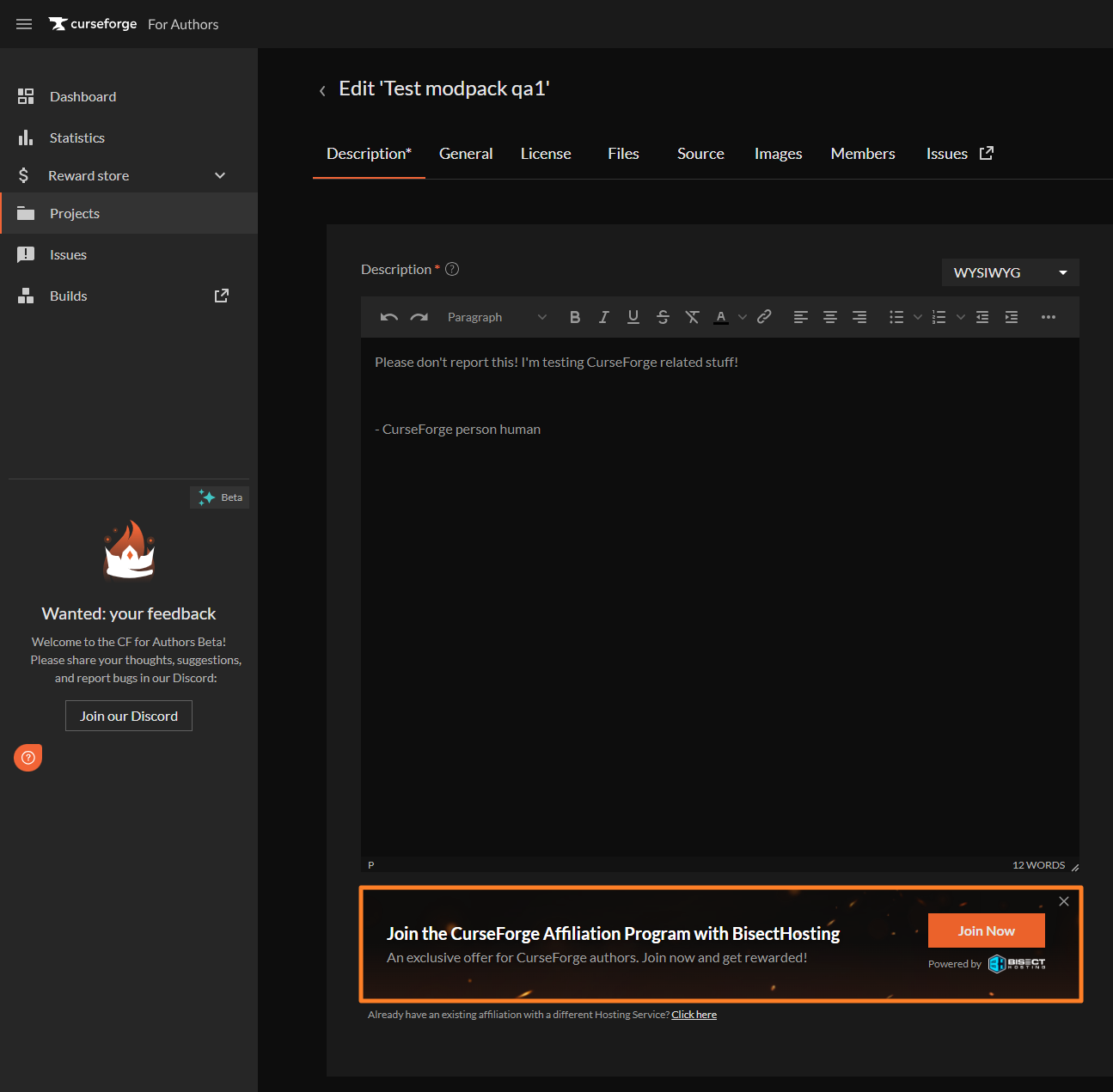
Task: Toggle bold formatting
Action: (x=575, y=317)
